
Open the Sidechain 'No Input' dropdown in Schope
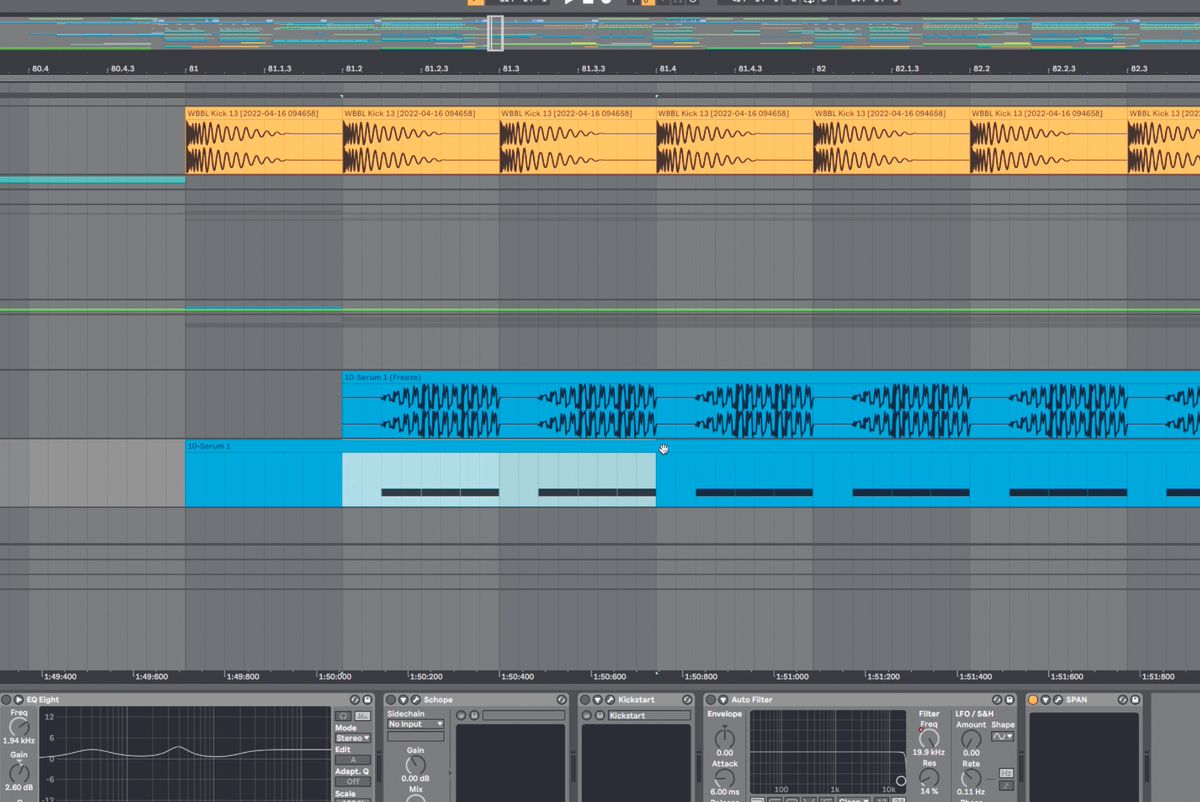[414, 724]
